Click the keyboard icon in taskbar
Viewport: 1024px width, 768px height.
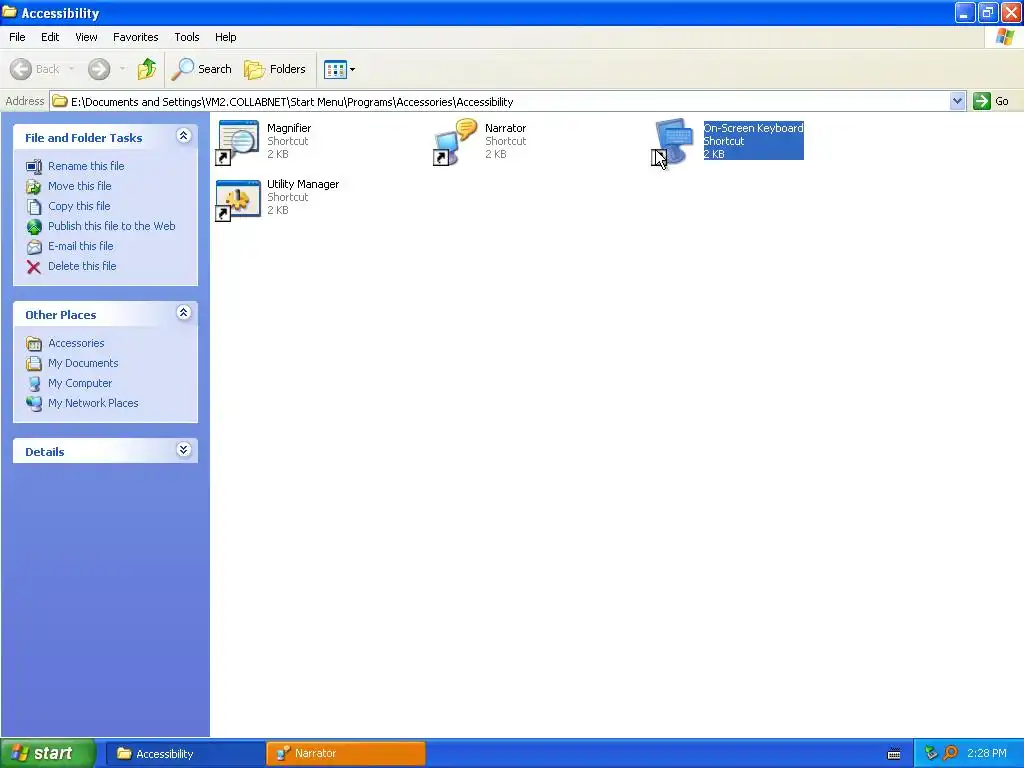click(x=894, y=754)
